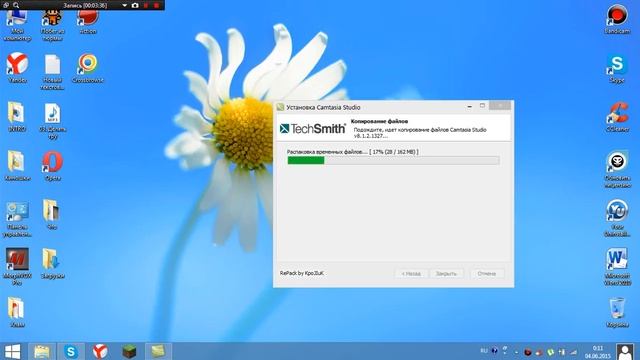Open the Opera browser desktop shortcut
Image resolution: width=640 pixels, height=360 pixels.
coord(52,165)
